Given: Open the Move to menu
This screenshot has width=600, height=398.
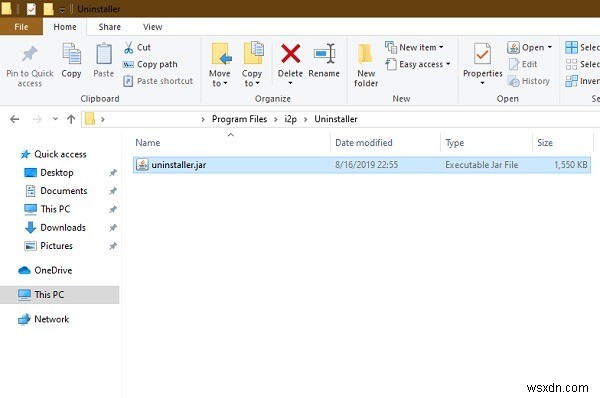Looking at the screenshot, I should coord(220,65).
